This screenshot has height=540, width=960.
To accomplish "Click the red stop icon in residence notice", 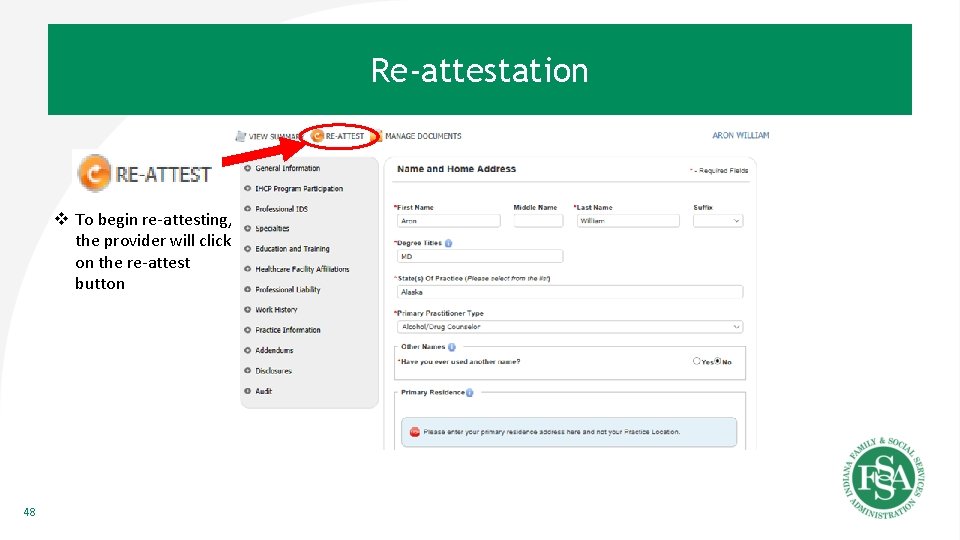I will (x=414, y=432).
